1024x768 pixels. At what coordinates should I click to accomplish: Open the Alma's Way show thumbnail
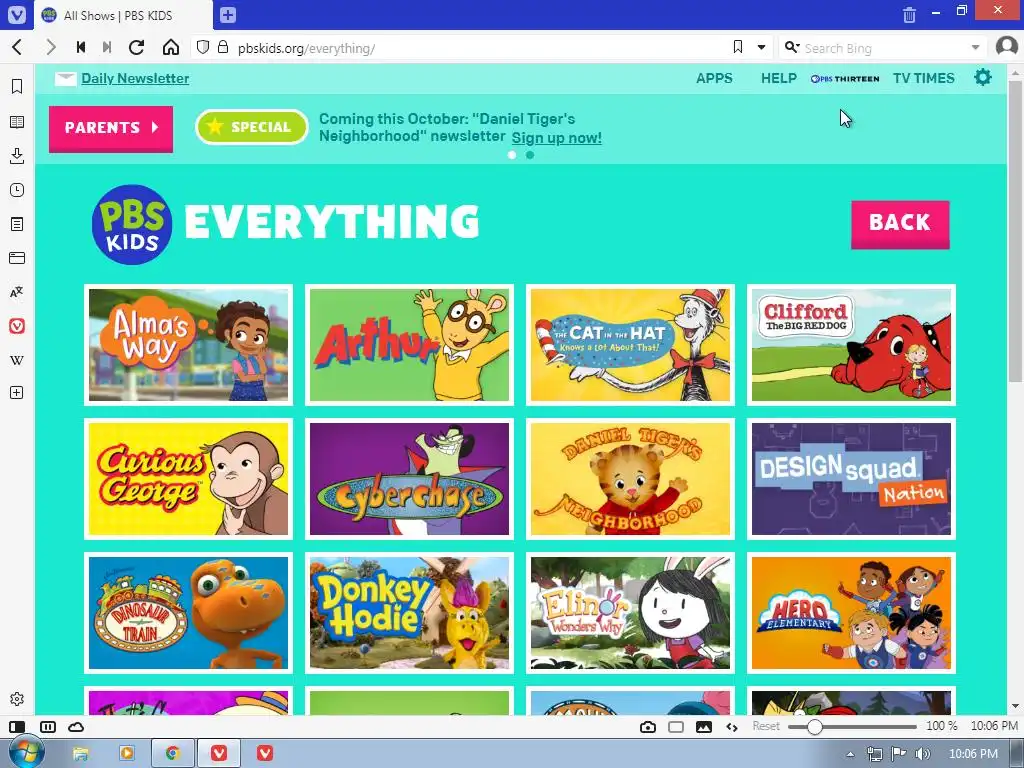point(188,345)
